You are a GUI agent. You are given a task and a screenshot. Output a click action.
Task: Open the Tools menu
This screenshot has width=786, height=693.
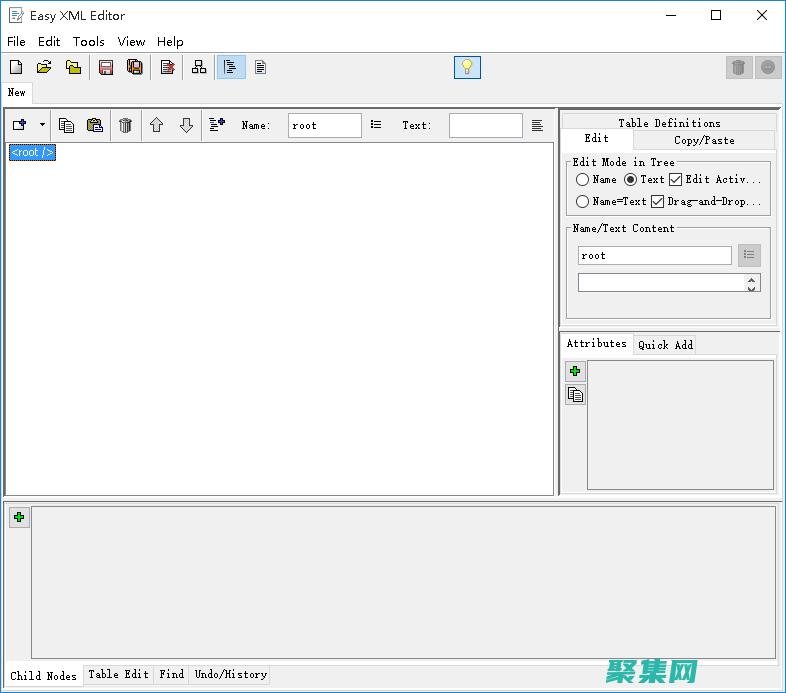[x=88, y=42]
